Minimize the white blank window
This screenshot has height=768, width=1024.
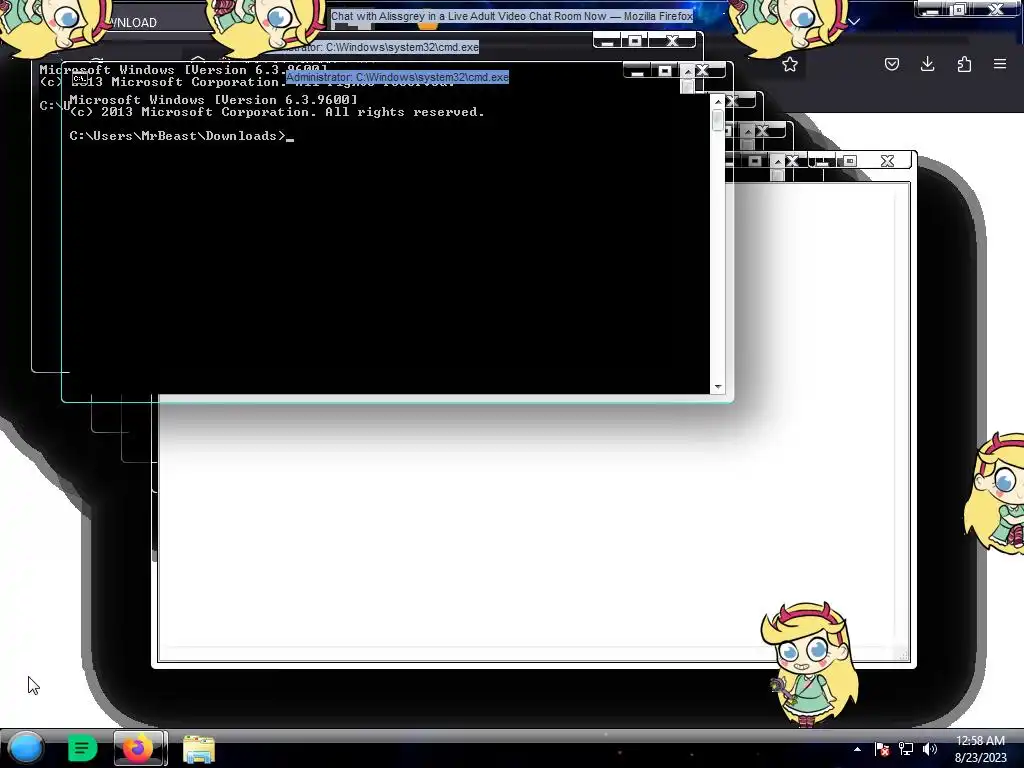click(x=822, y=161)
